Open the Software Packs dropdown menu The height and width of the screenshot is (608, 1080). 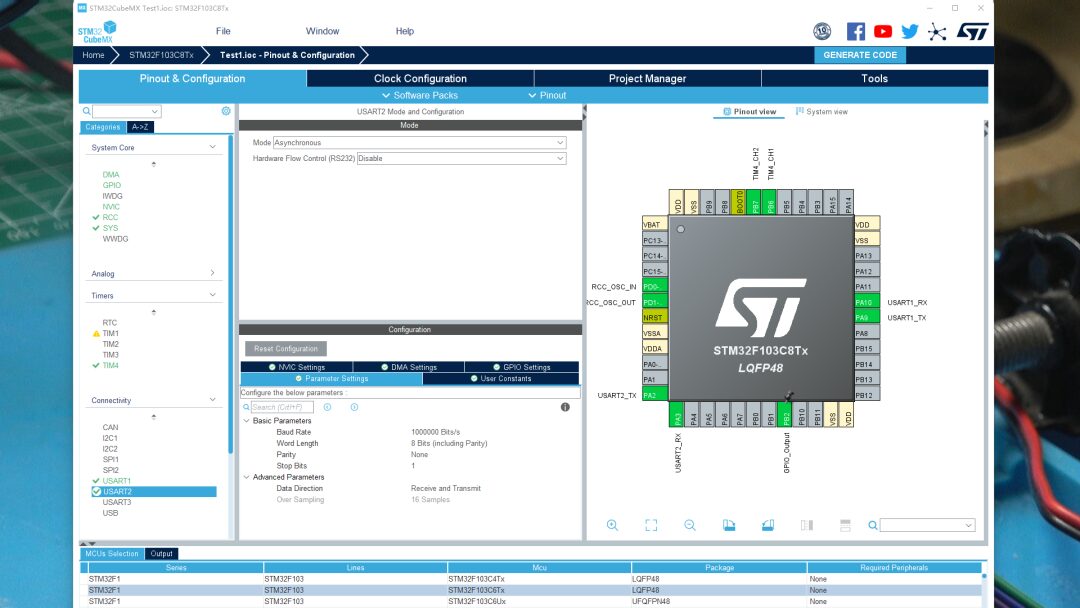(x=419, y=96)
